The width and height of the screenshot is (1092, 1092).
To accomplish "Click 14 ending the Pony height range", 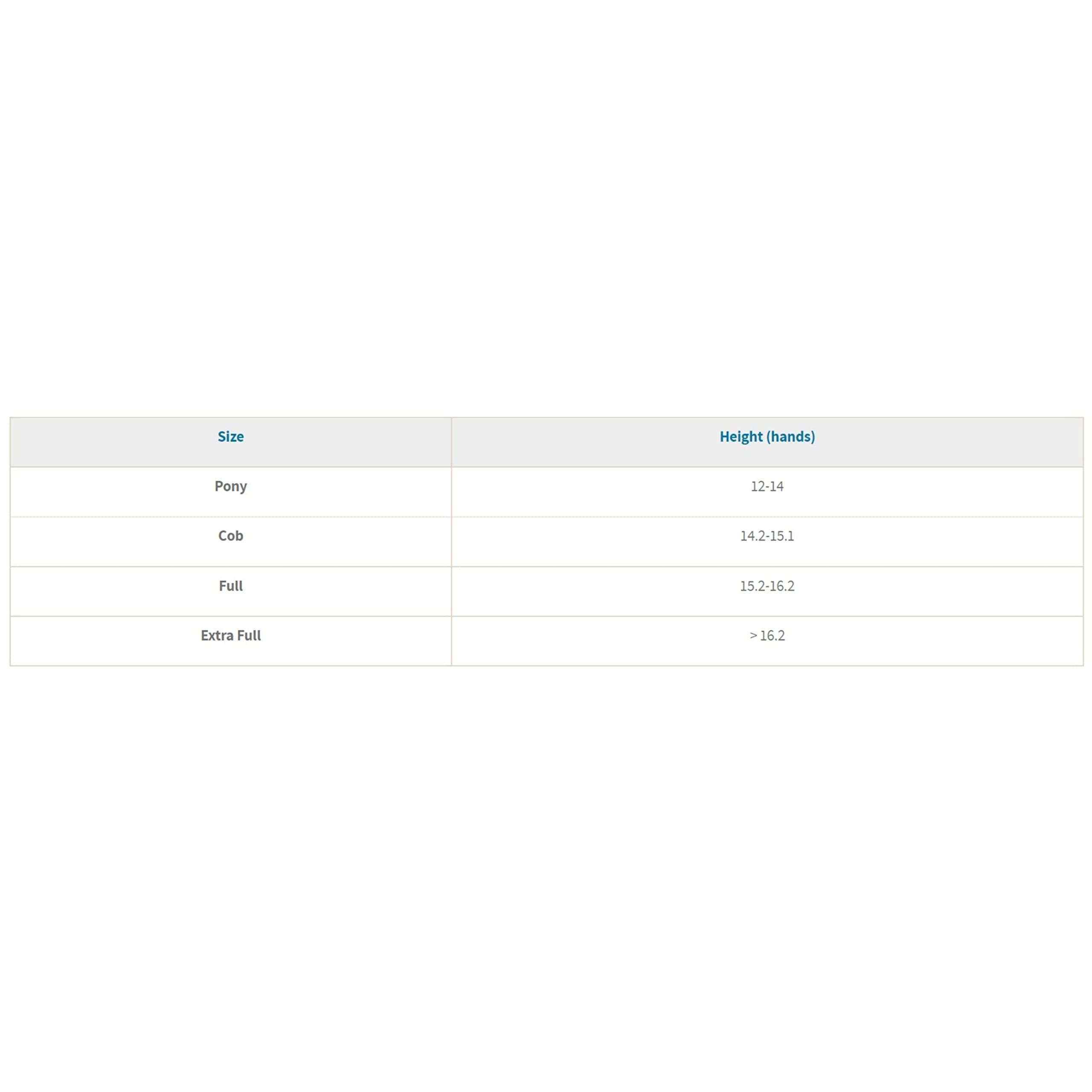I will point(777,486).
